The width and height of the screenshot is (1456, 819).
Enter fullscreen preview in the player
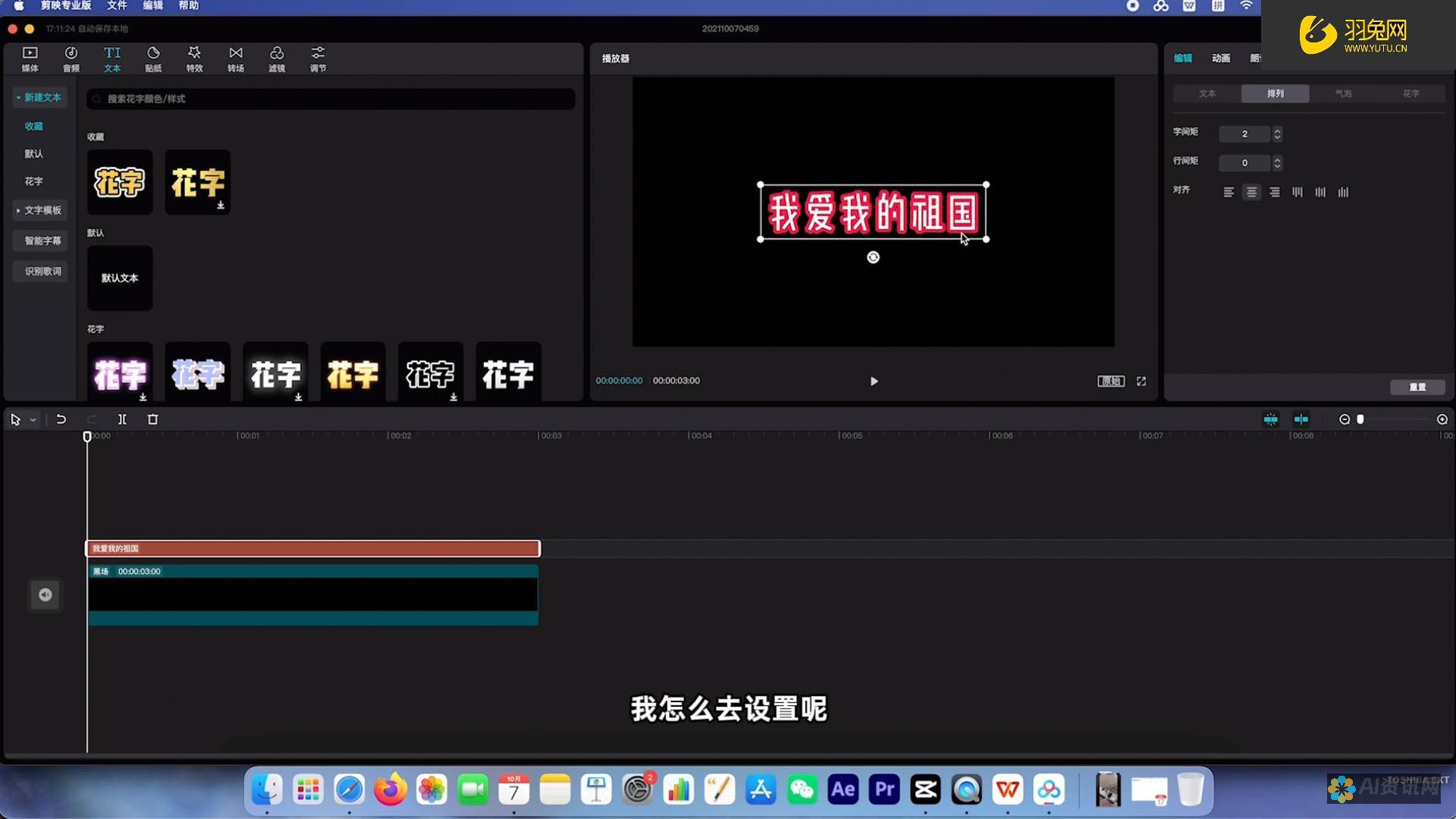coord(1141,381)
